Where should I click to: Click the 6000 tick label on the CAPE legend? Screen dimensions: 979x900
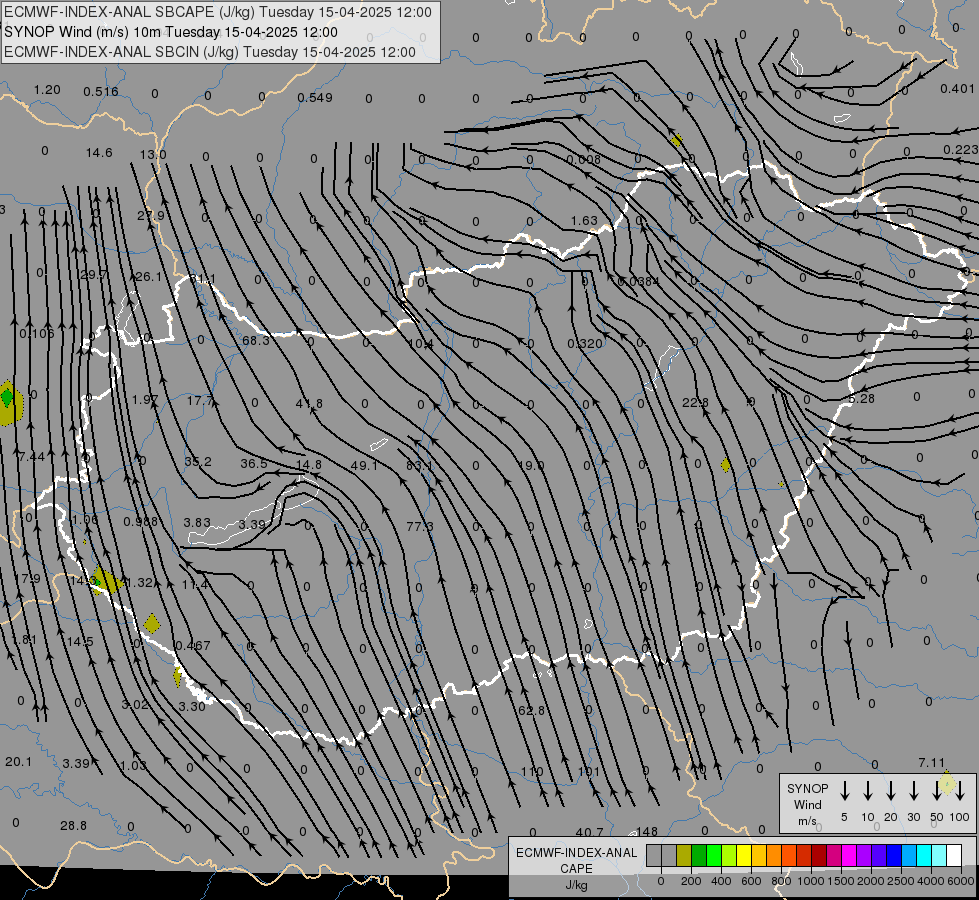(960, 881)
